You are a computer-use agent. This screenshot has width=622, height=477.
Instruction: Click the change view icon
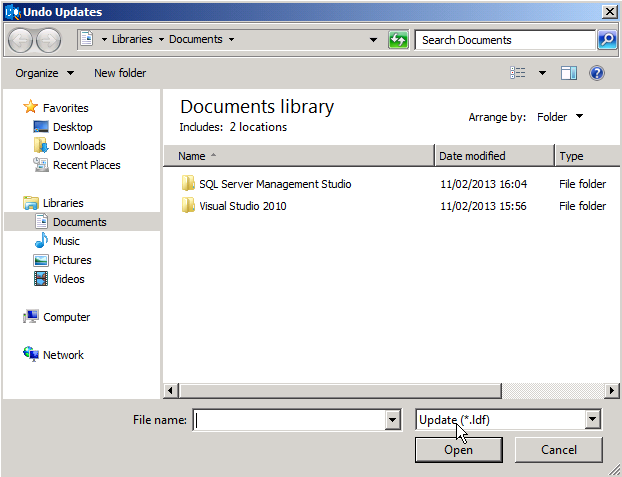click(x=518, y=73)
